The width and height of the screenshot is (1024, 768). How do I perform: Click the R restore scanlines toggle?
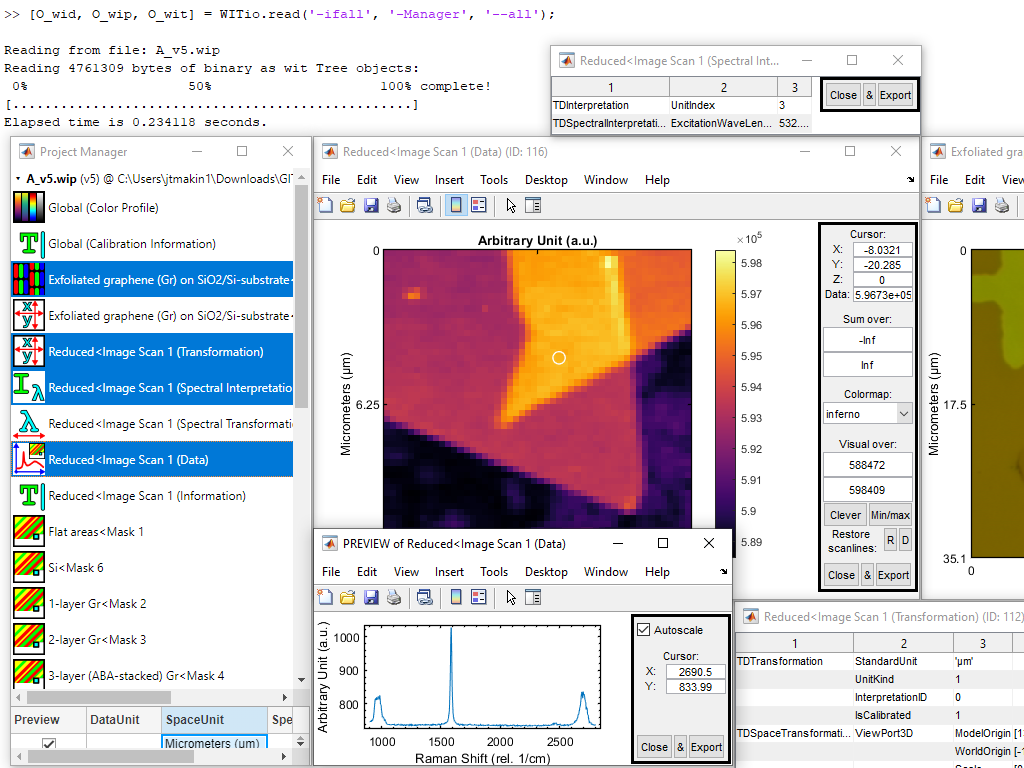[x=890, y=540]
